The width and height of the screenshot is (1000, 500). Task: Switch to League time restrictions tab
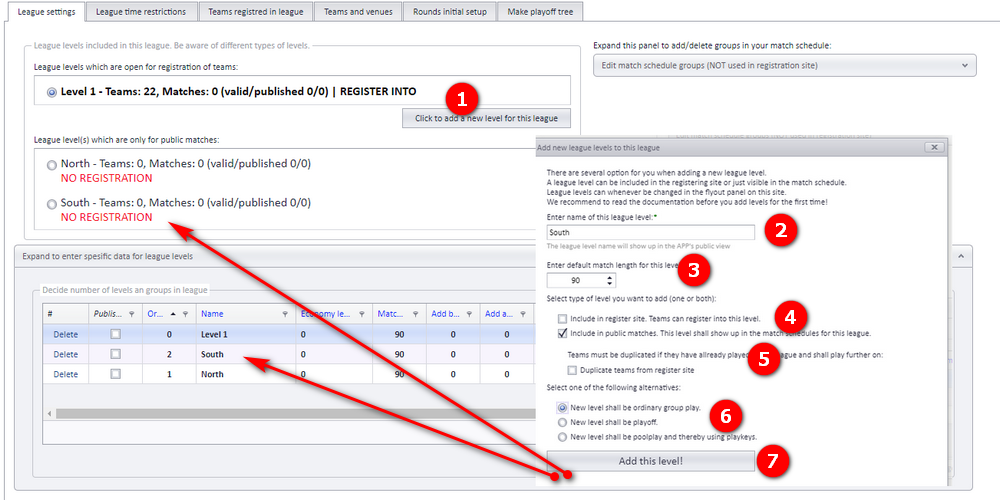click(x=141, y=11)
